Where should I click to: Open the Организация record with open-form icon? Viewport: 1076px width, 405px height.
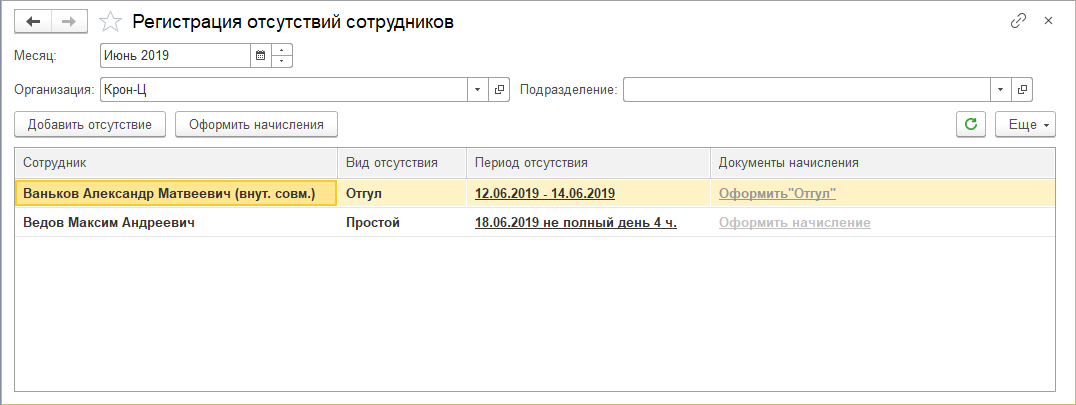501,90
